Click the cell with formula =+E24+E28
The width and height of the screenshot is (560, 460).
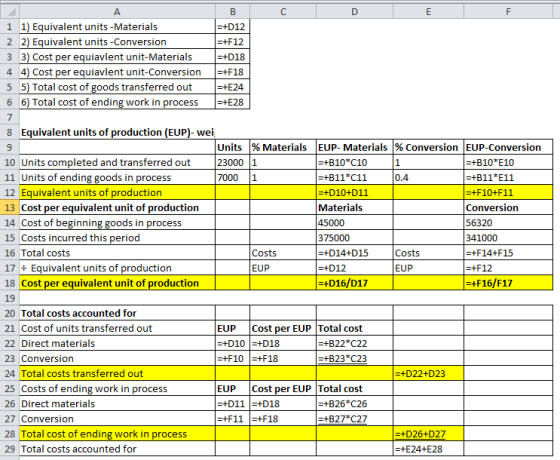tap(428, 449)
